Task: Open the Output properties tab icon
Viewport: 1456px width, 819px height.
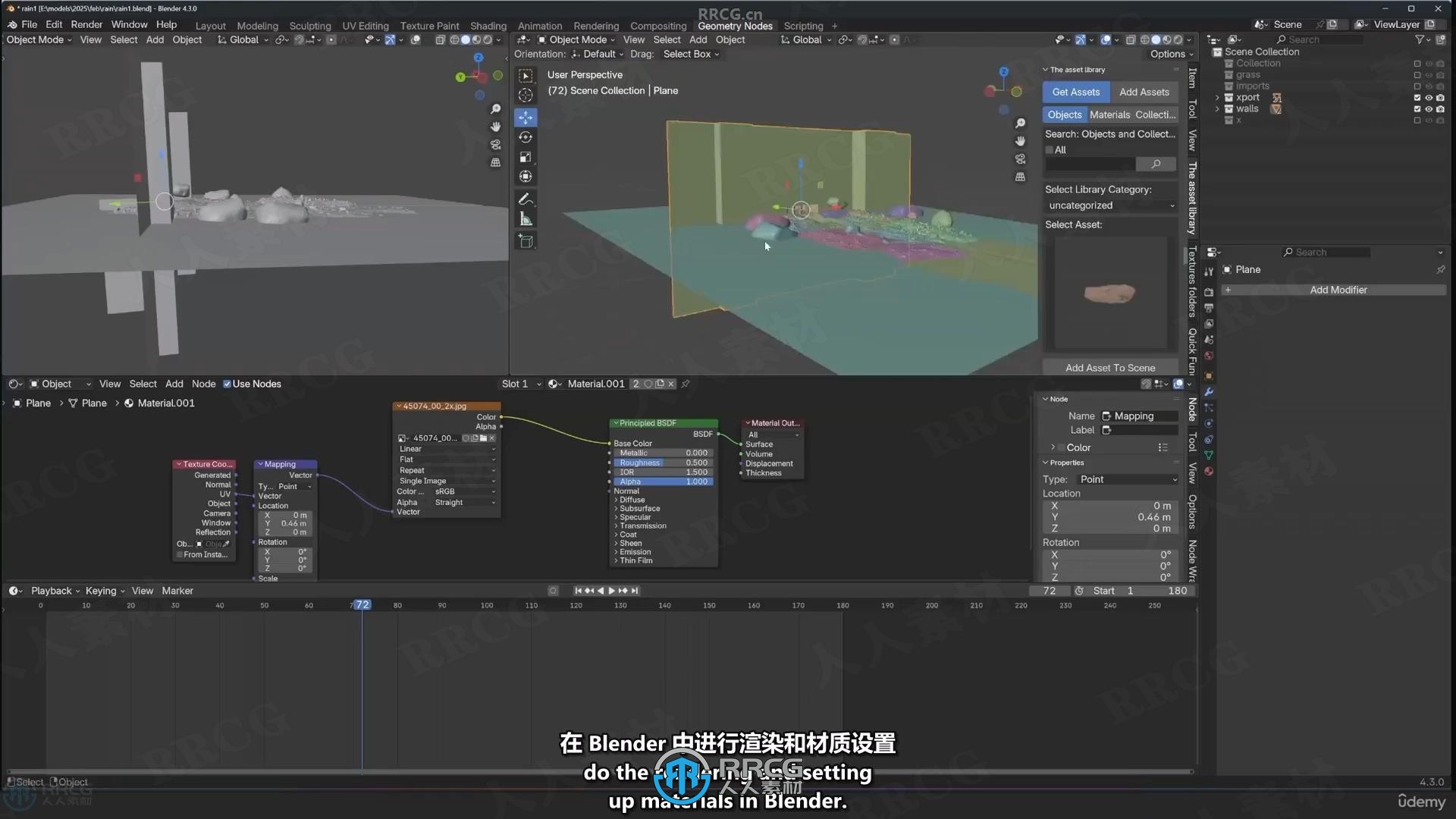Action: click(1209, 308)
